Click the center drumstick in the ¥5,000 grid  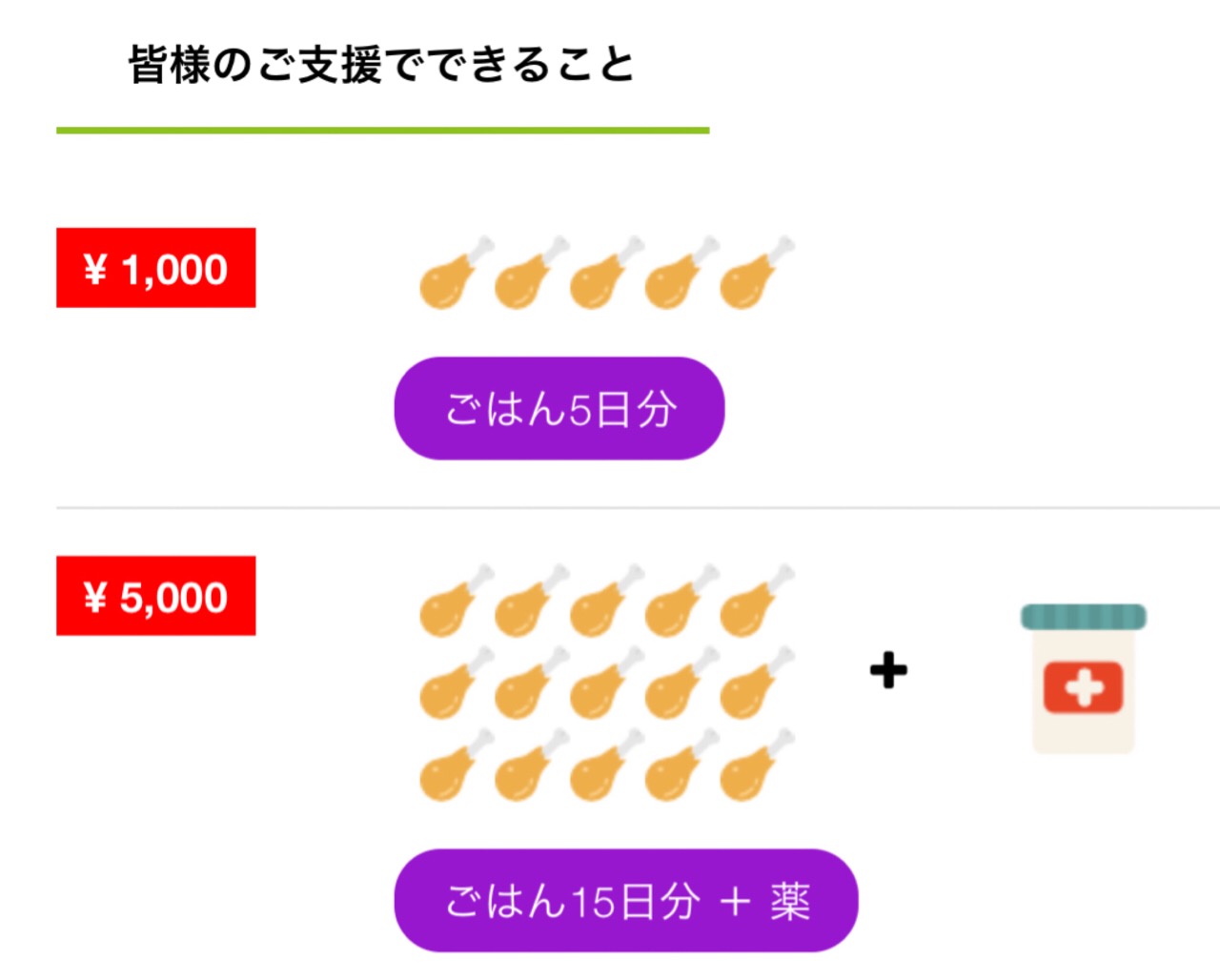pos(607,683)
